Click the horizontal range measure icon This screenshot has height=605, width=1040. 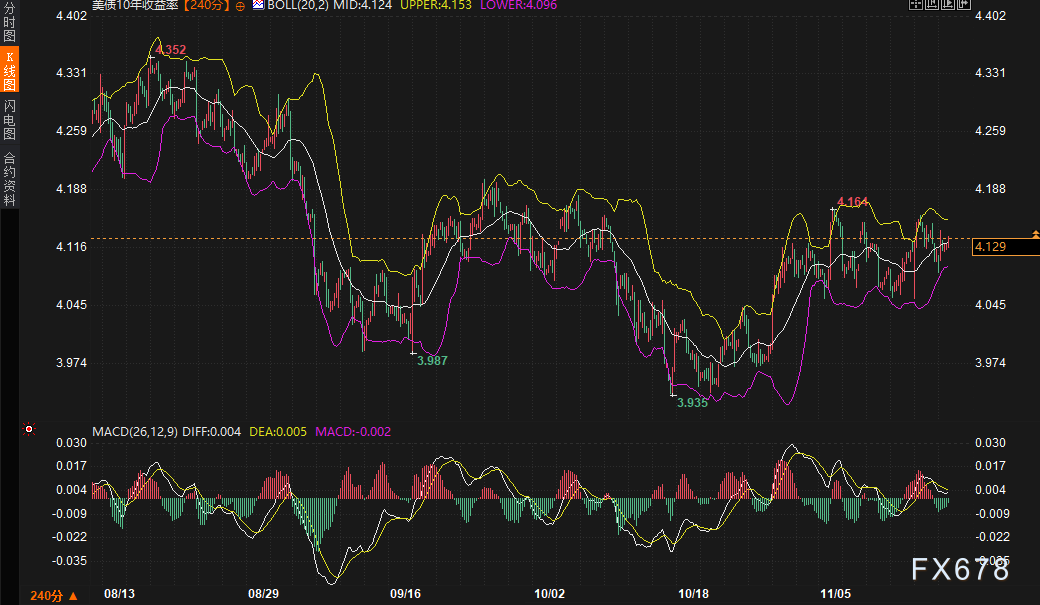930,5
